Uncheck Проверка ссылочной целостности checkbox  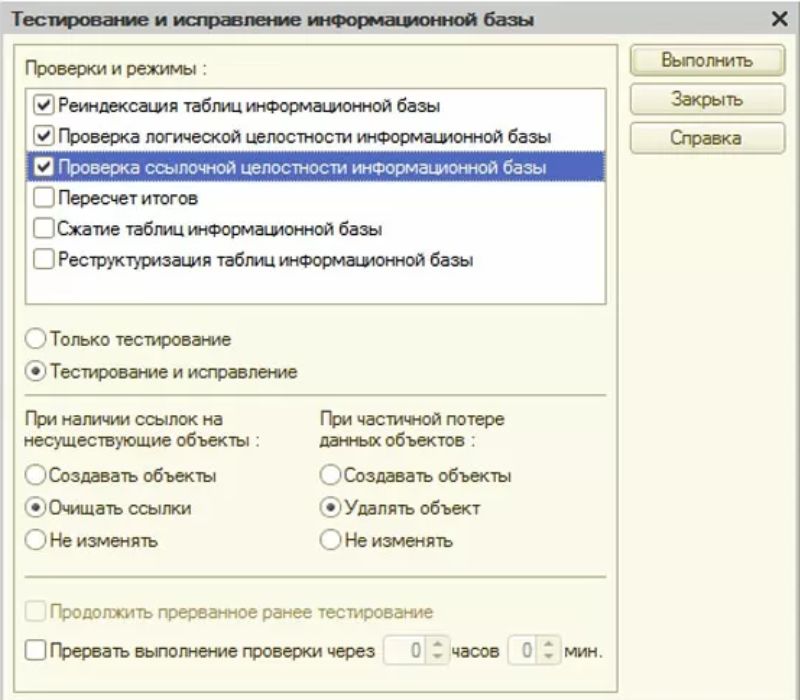coord(44,167)
